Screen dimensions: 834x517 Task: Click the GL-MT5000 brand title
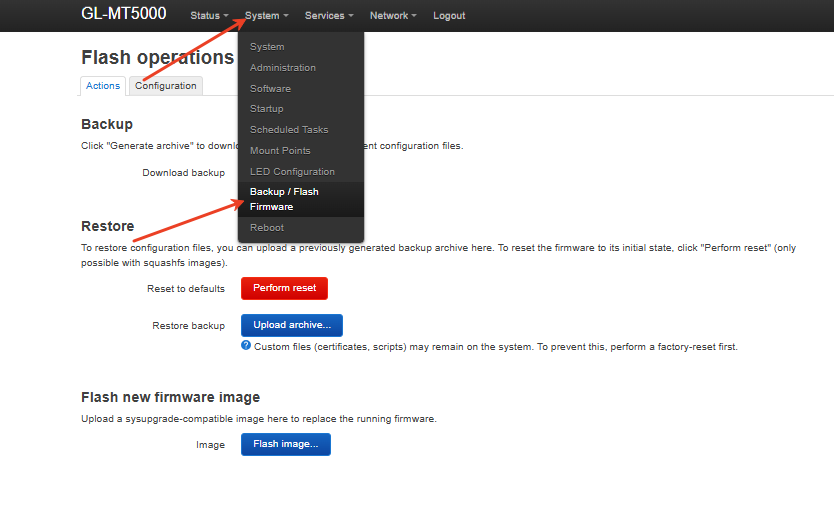(x=123, y=14)
